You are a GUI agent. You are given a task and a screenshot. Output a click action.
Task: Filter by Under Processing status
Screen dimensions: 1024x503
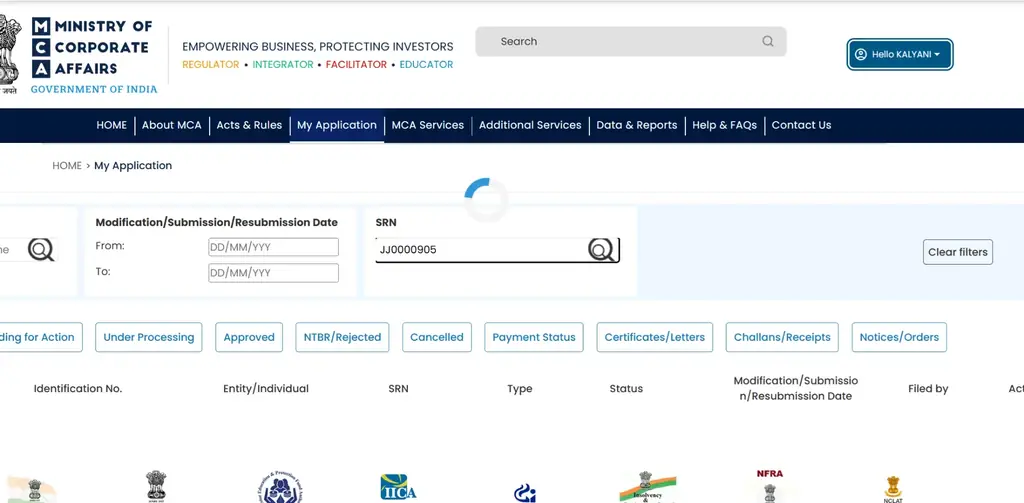149,337
